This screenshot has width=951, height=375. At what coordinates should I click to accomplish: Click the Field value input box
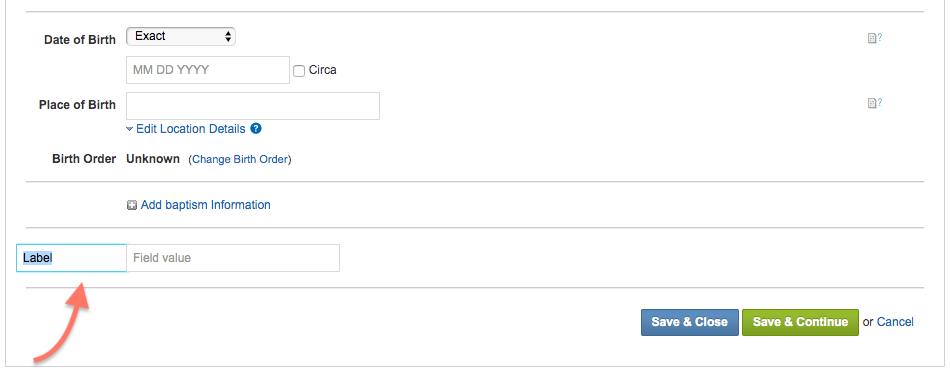[x=233, y=258]
